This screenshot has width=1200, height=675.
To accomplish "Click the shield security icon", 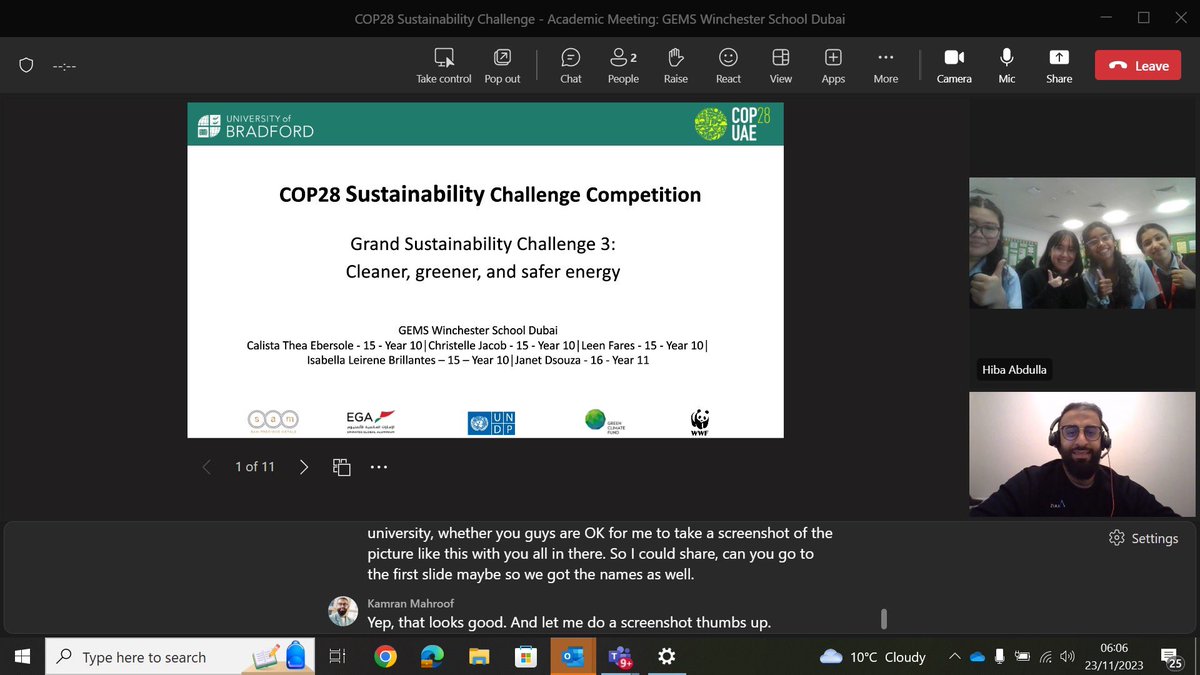I will click(x=27, y=66).
